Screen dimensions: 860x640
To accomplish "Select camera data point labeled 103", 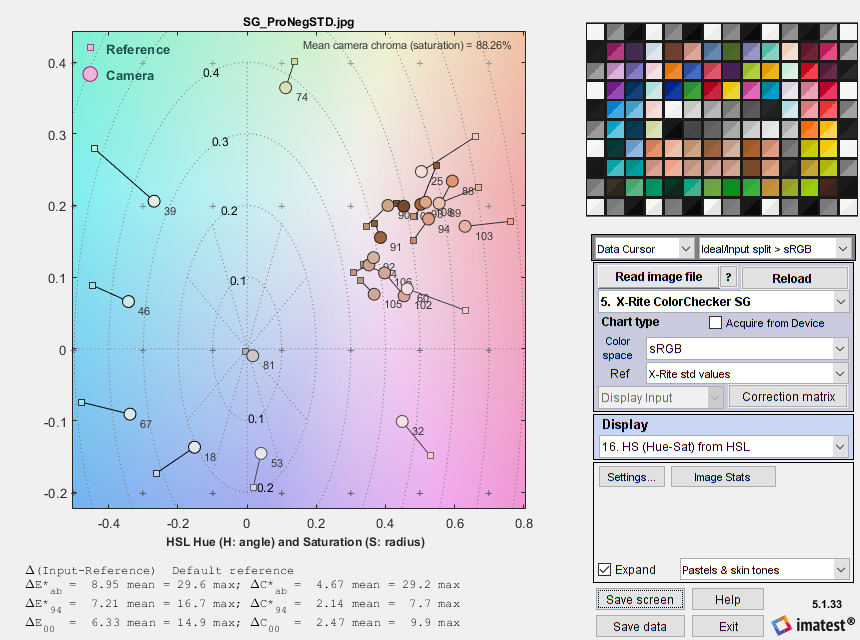I will (x=465, y=227).
